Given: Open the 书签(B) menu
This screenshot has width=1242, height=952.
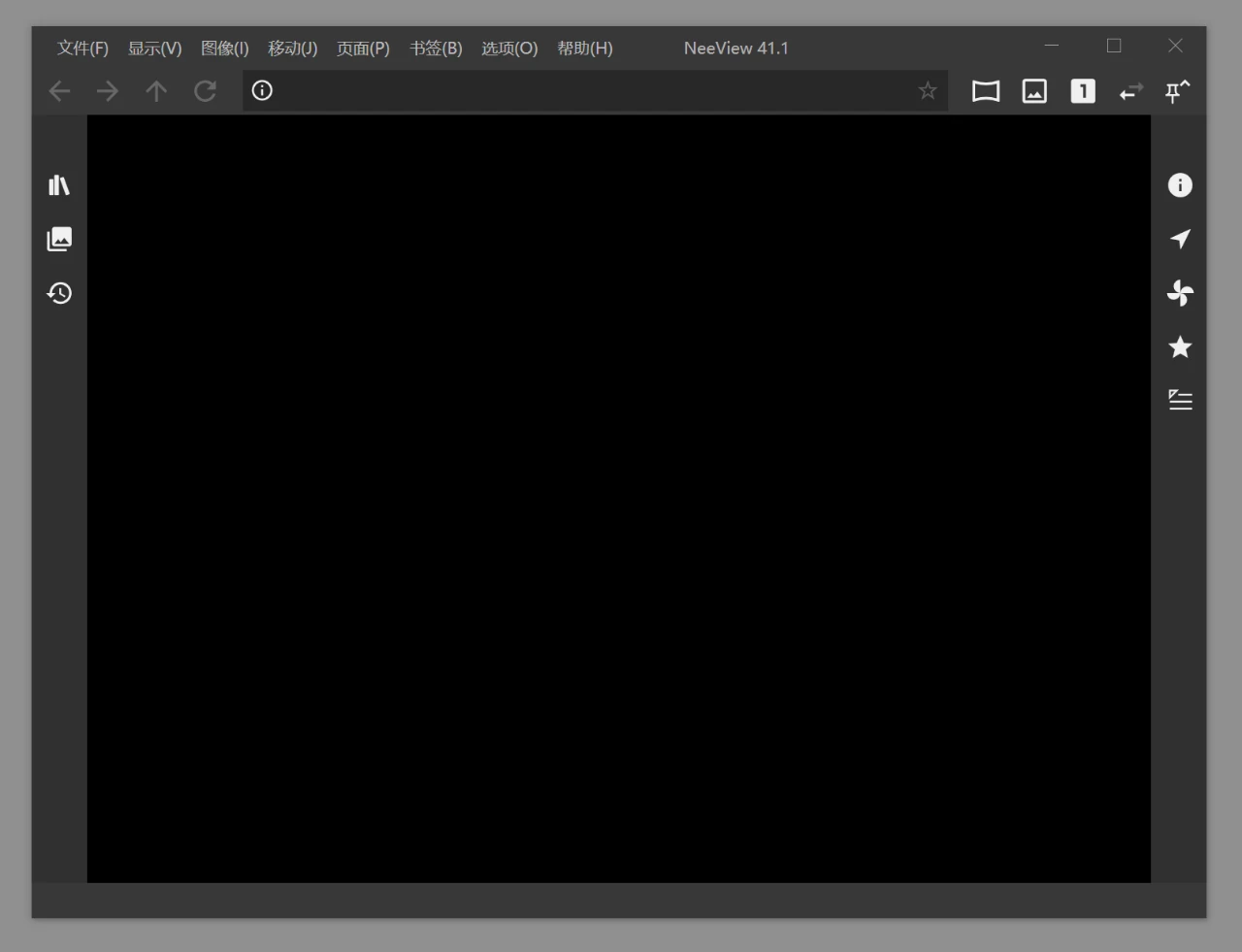Looking at the screenshot, I should click(436, 49).
